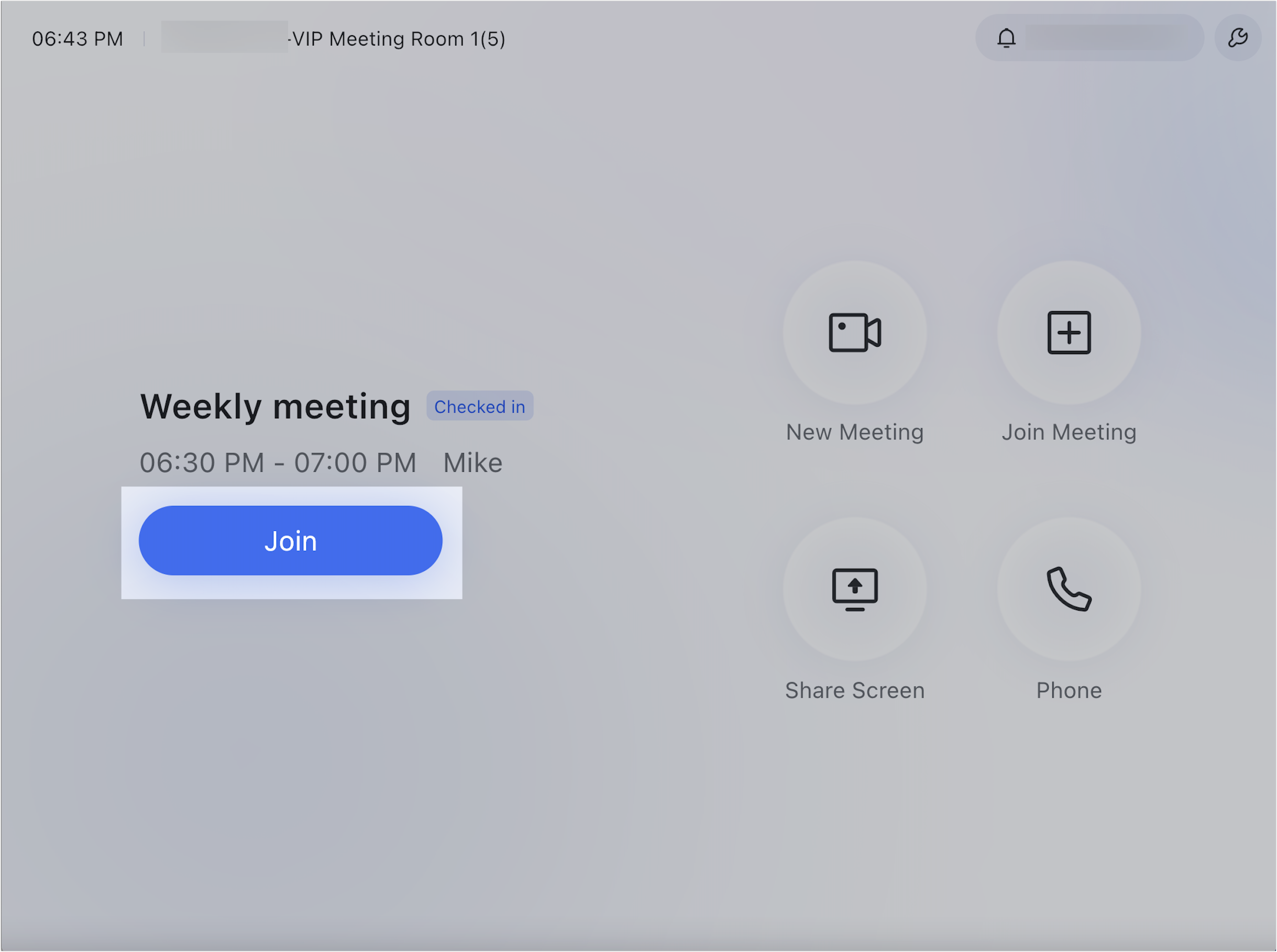Click the 06:43 PM clock display

point(77,39)
